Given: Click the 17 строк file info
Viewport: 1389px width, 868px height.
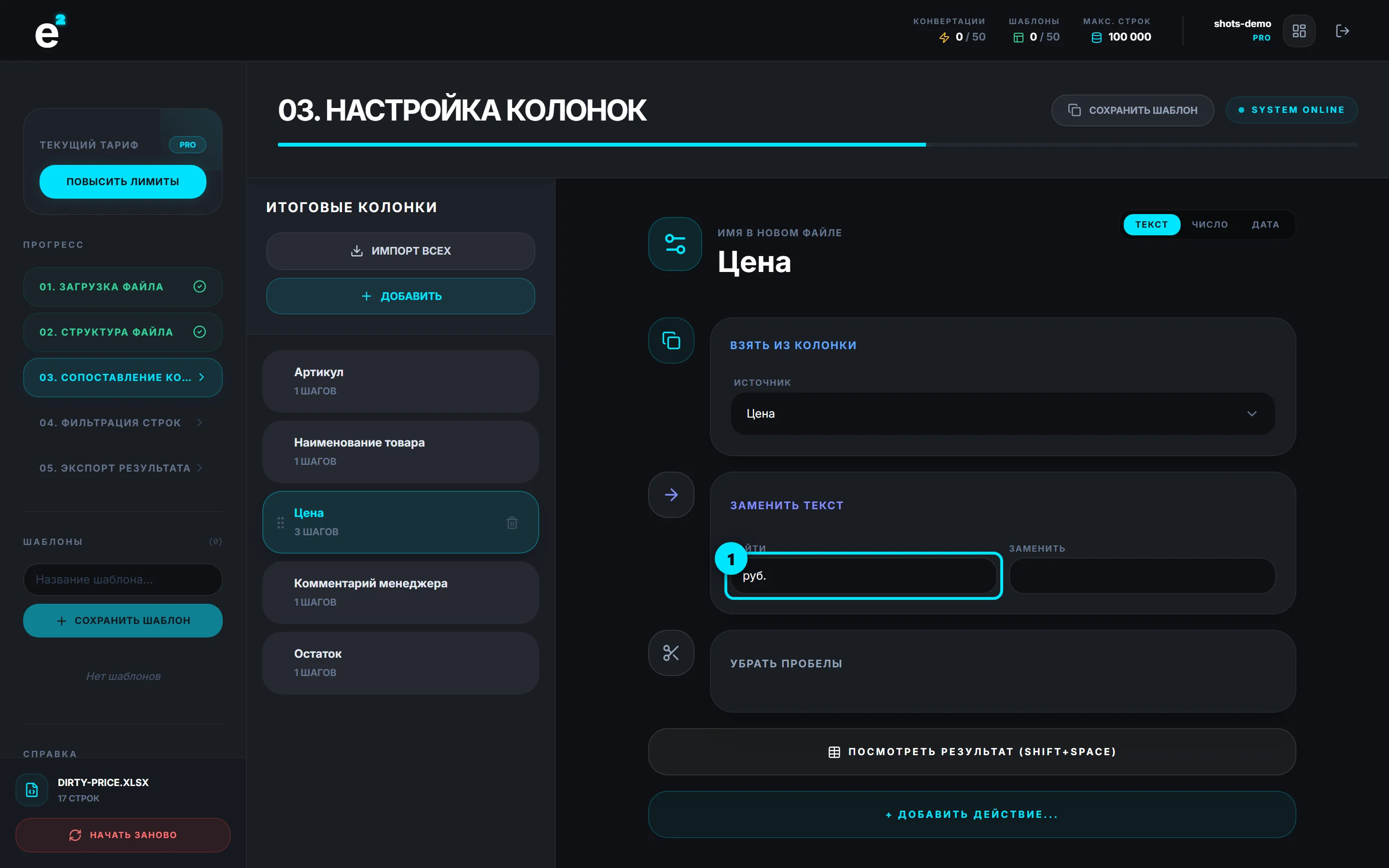Looking at the screenshot, I should tap(79, 799).
